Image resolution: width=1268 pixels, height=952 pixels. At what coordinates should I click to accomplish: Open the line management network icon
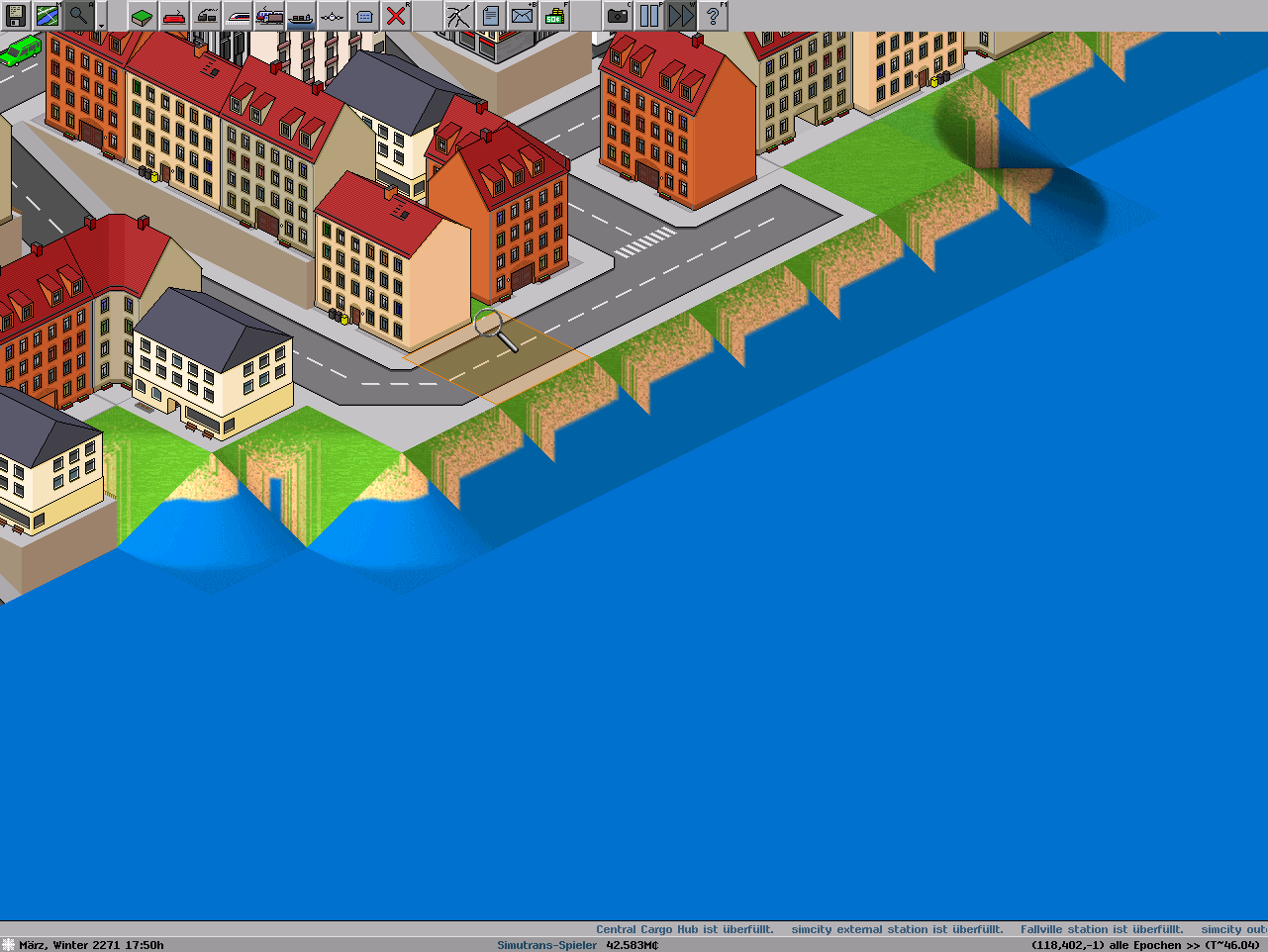click(x=459, y=16)
